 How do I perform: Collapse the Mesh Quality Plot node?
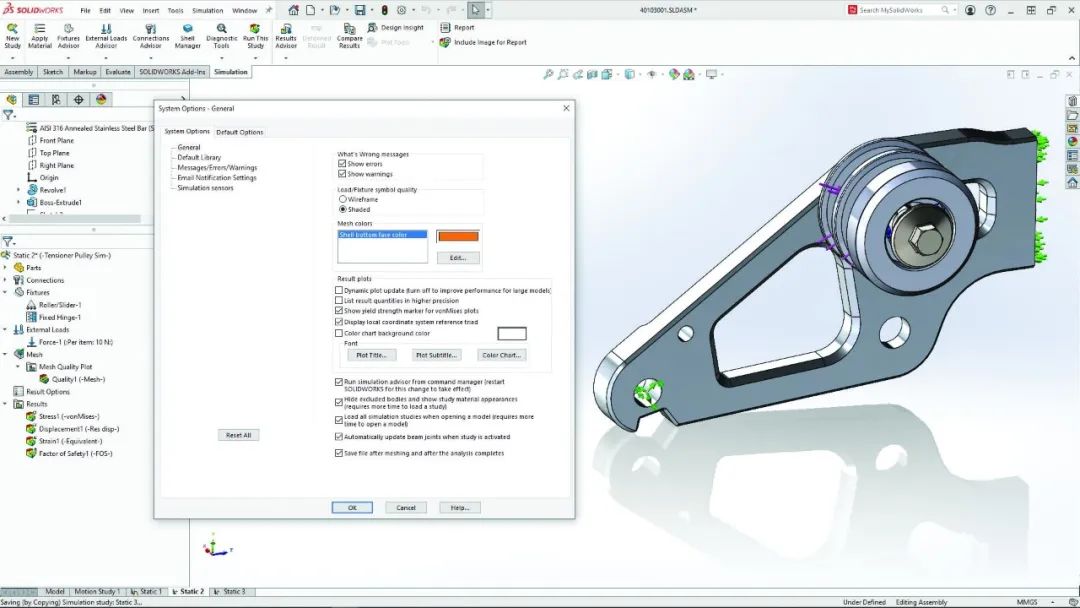pyautogui.click(x=17, y=366)
